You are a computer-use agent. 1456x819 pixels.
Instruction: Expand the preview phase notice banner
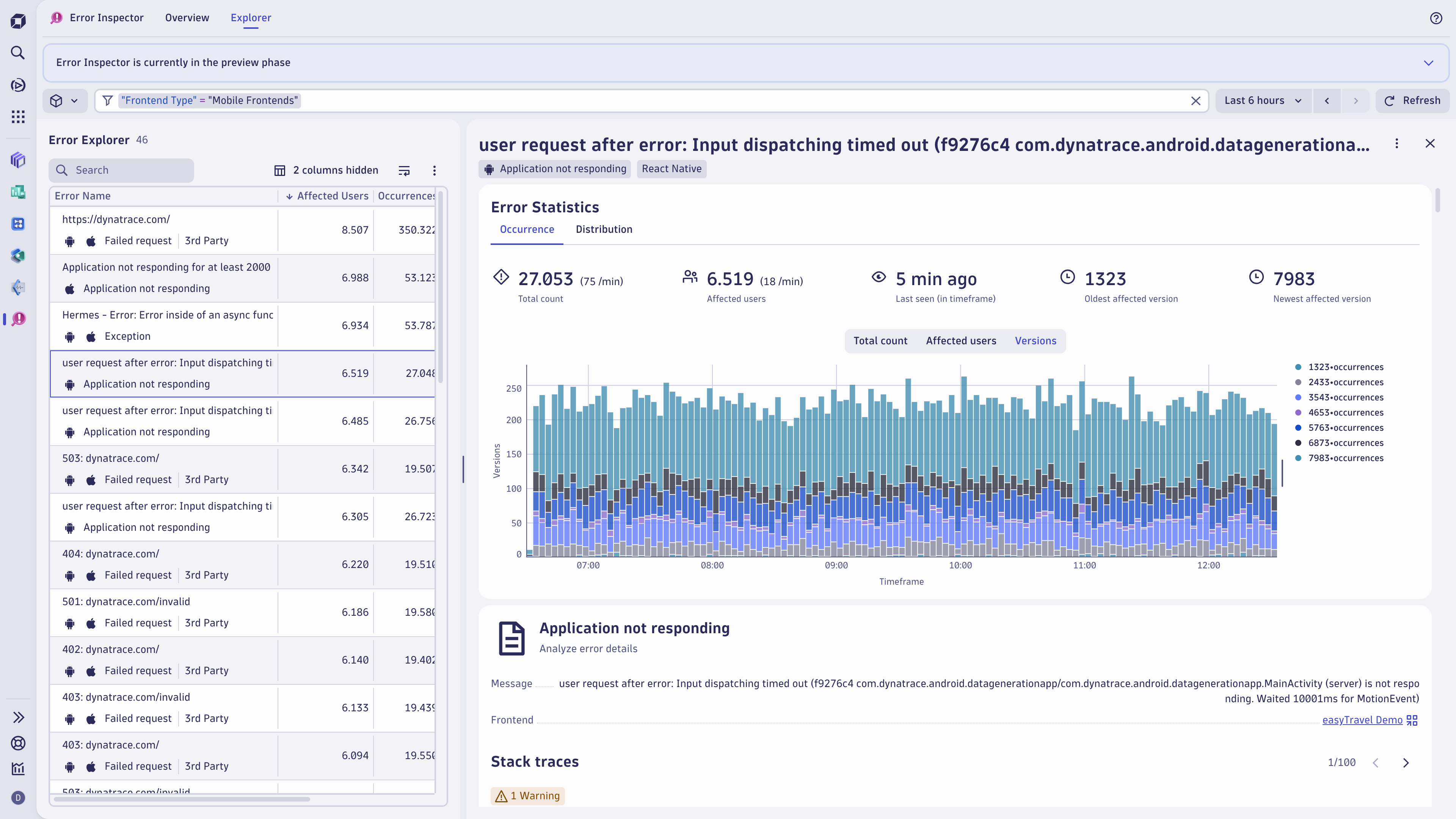tap(1428, 63)
